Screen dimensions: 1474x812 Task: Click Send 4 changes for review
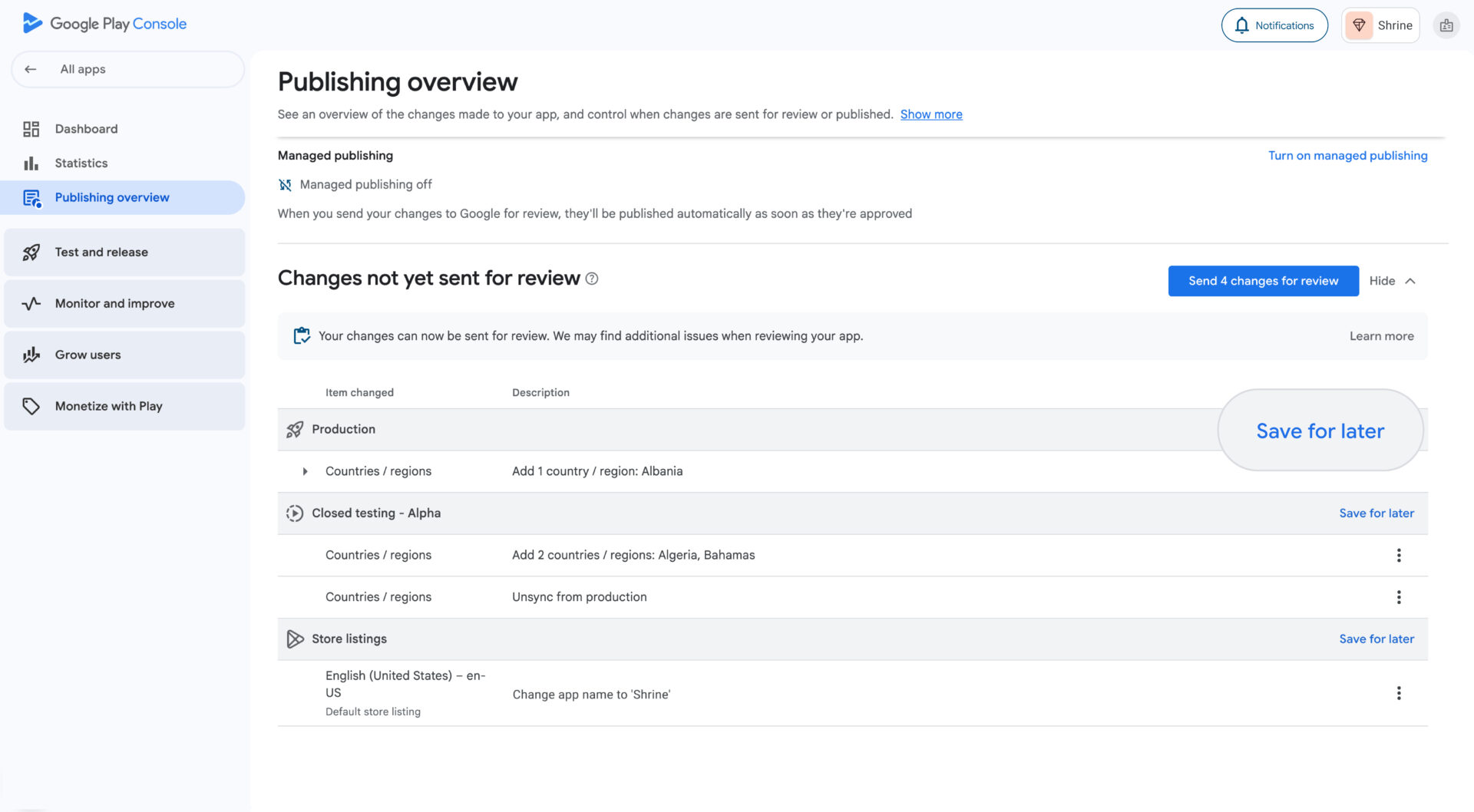click(1263, 281)
